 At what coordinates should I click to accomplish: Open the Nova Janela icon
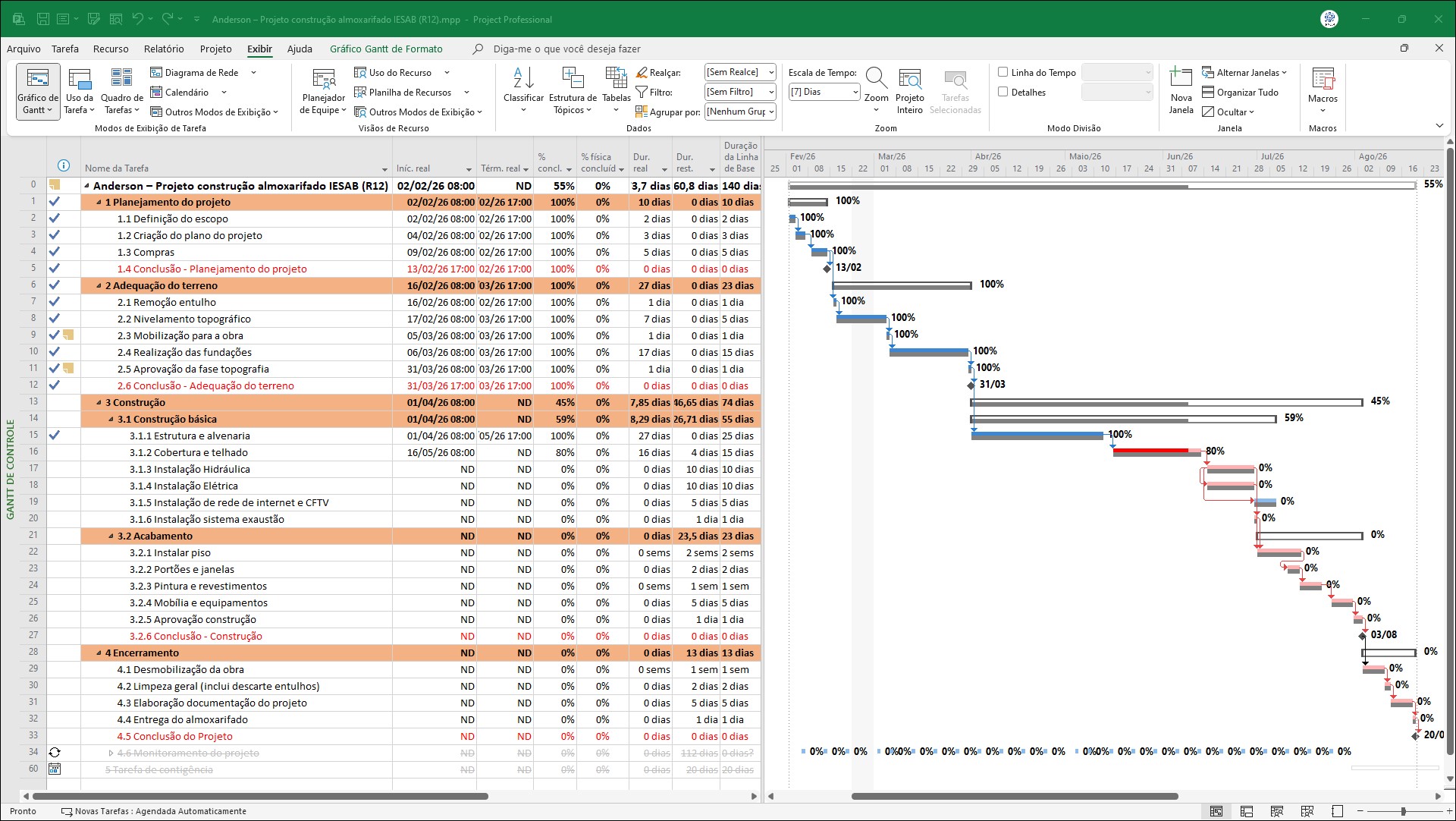1181,78
